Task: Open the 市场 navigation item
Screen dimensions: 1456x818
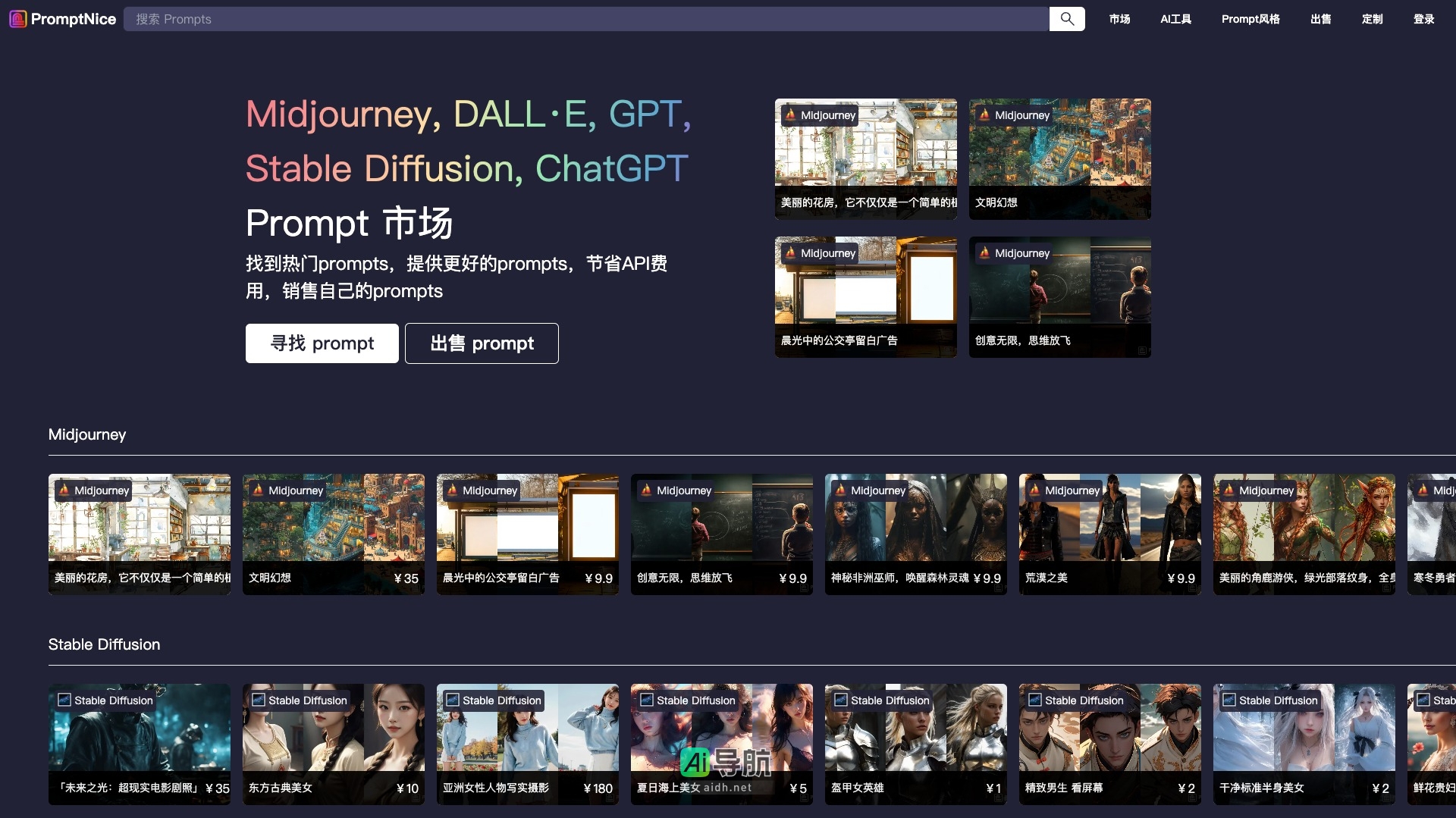Action: tap(1119, 19)
